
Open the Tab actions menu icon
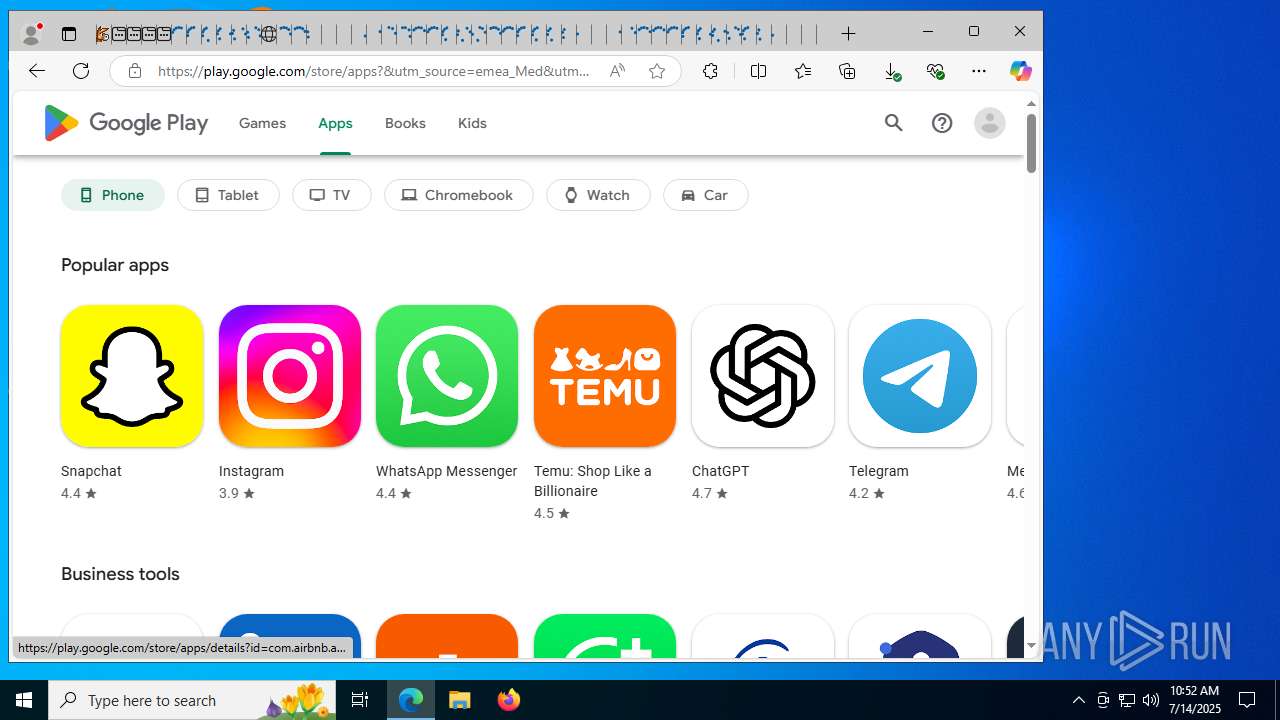click(x=69, y=34)
